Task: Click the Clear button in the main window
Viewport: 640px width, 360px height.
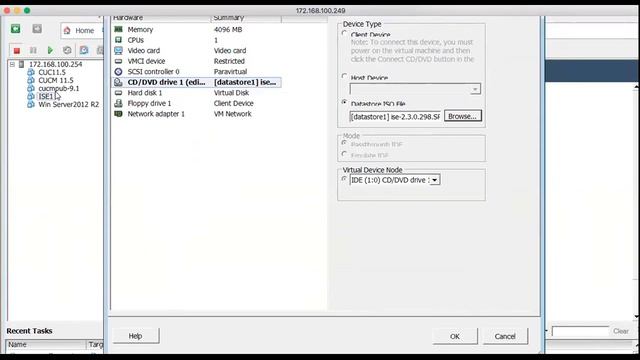Action: point(620,331)
